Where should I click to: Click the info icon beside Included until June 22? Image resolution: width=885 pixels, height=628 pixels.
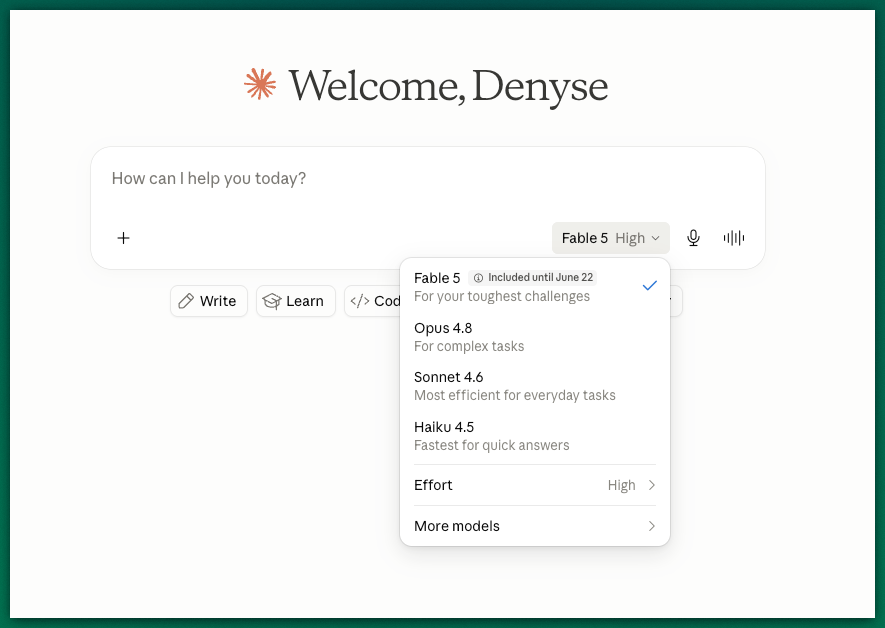click(478, 278)
